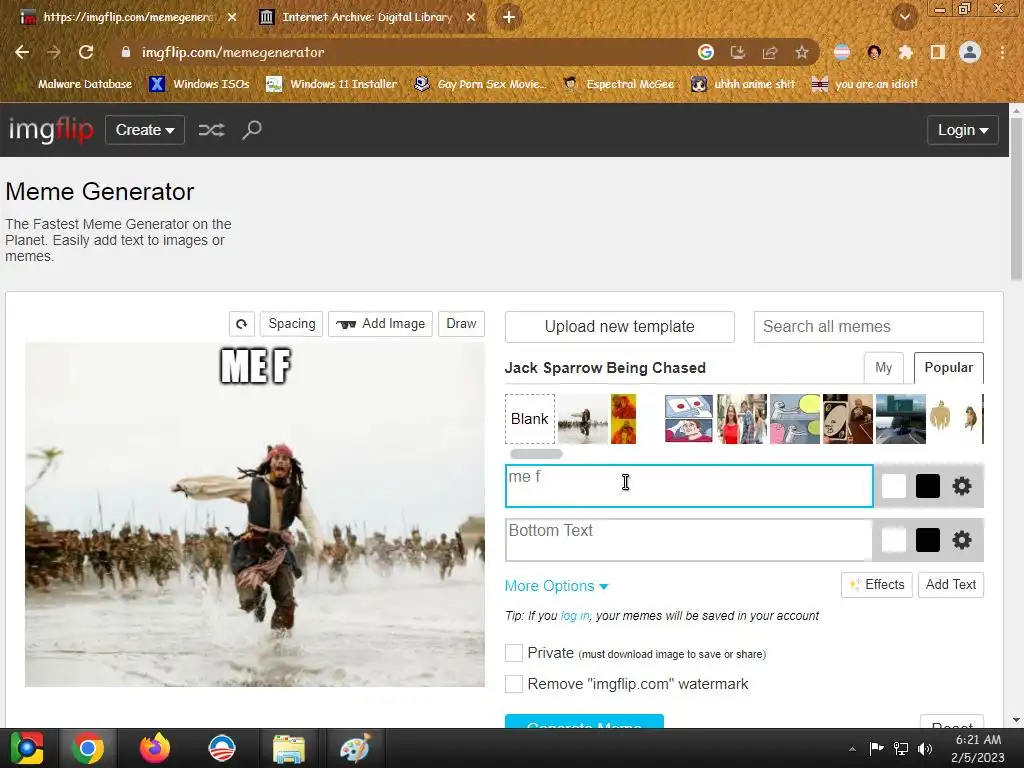The height and width of the screenshot is (768, 1024).
Task: Click the Google icon in address bar
Action: (x=705, y=52)
